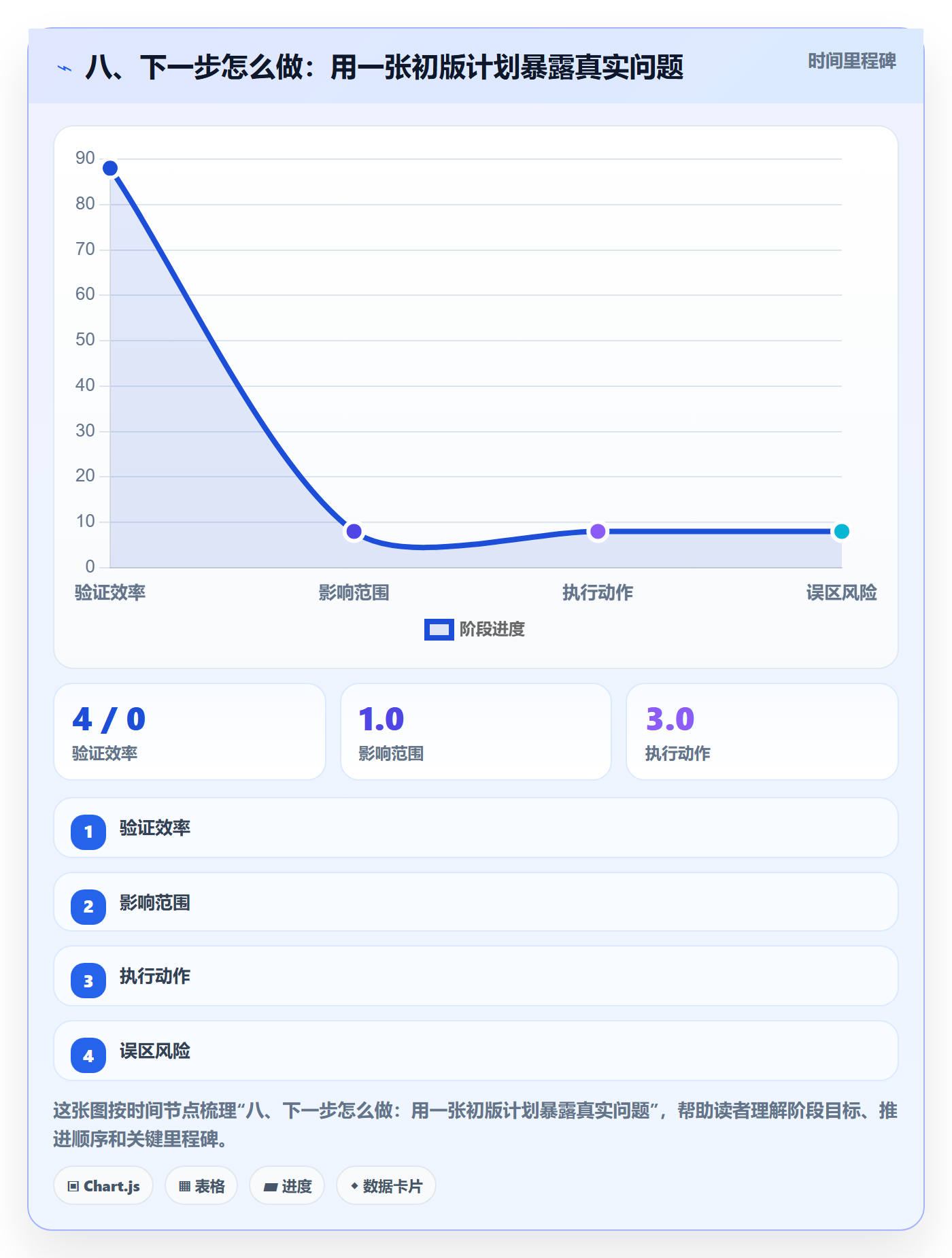Select the cyan data point above 误区风险
The image size is (952, 1258).
842,531
